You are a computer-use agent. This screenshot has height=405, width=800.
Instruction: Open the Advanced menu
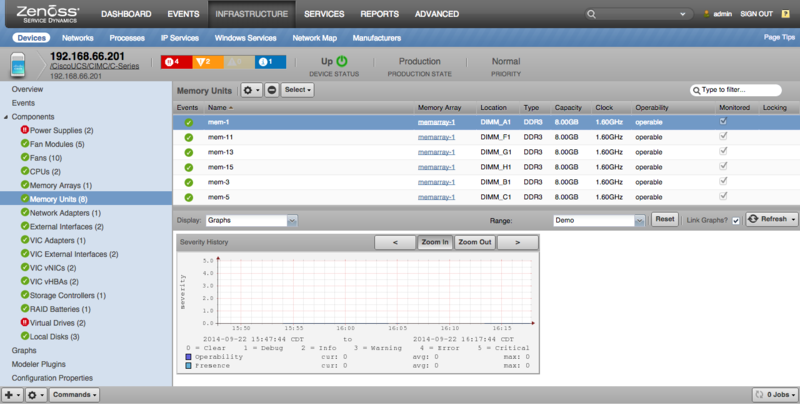pos(437,14)
